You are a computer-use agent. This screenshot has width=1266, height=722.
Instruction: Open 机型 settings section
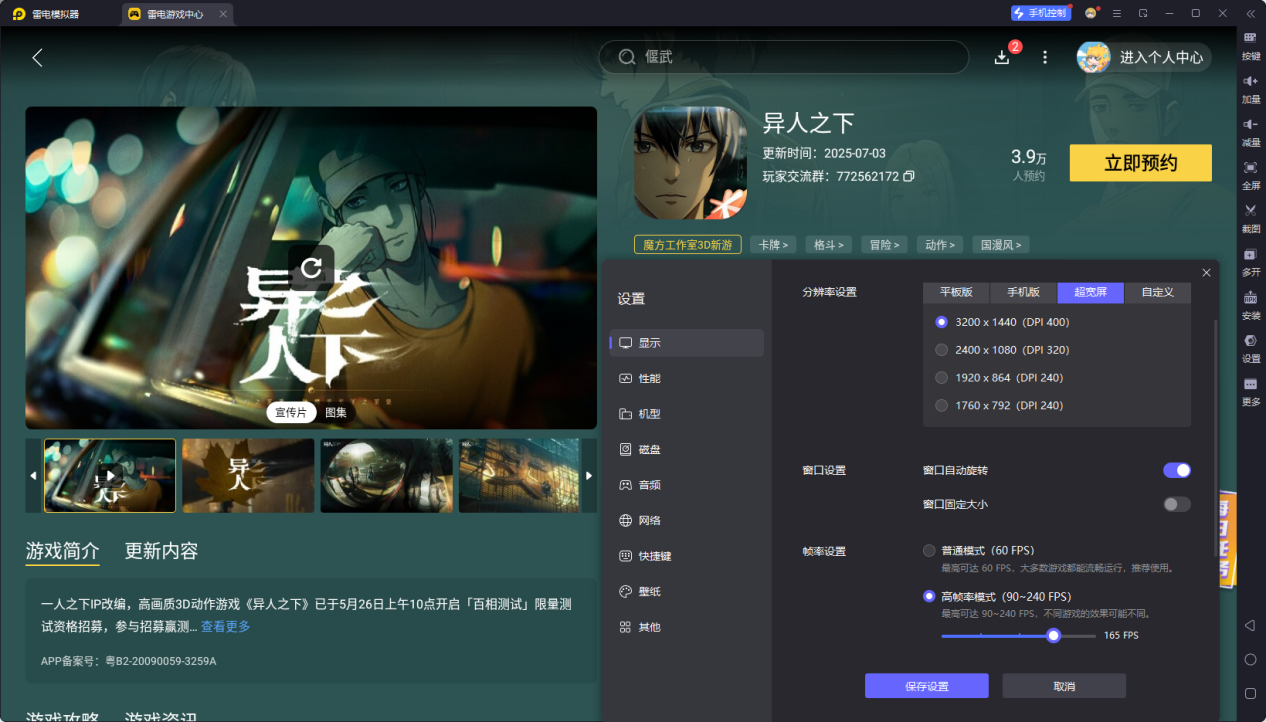[x=687, y=414]
